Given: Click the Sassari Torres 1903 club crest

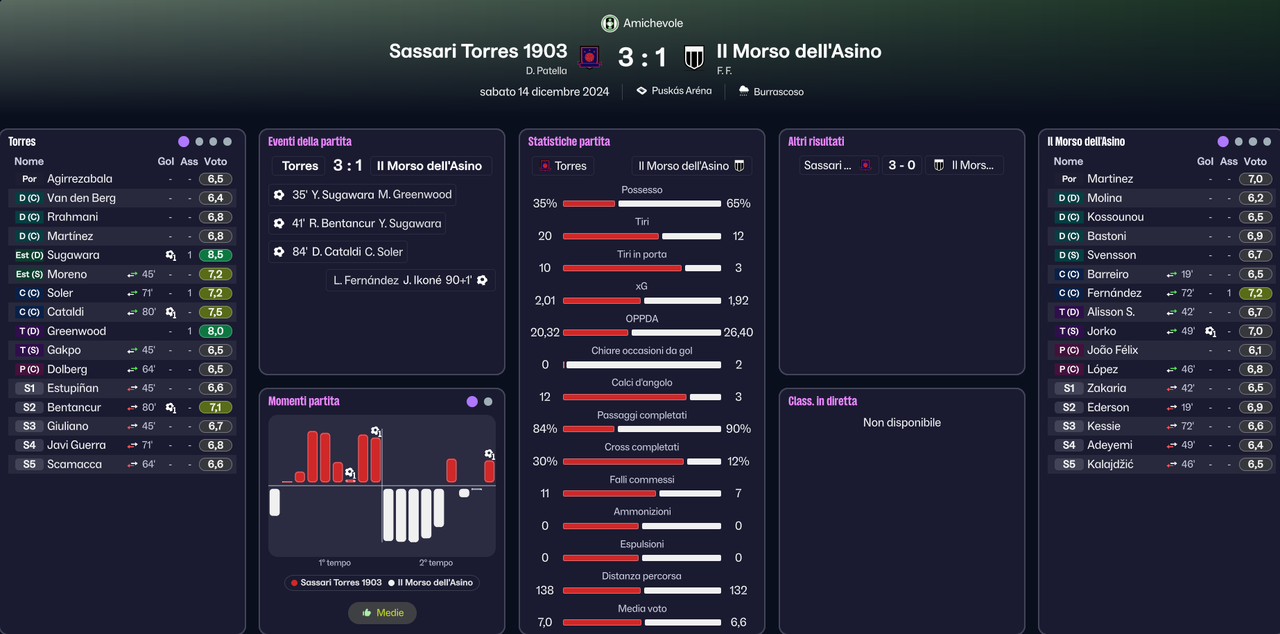Looking at the screenshot, I should tap(589, 57).
